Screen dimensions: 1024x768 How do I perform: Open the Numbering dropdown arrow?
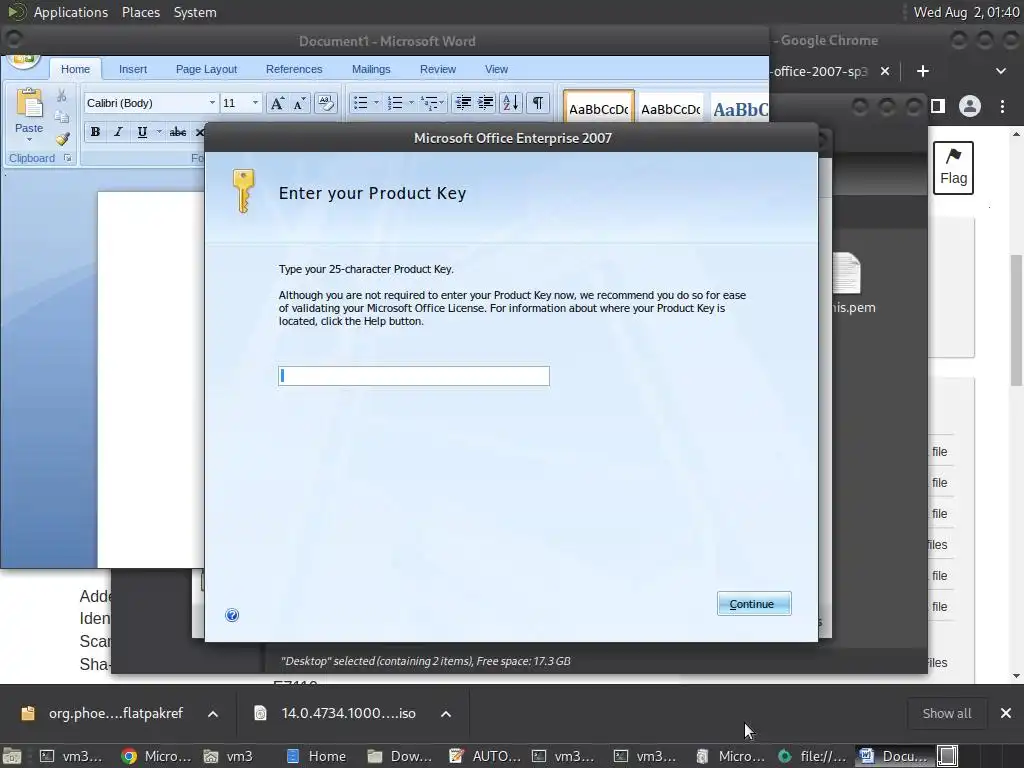[x=411, y=103]
